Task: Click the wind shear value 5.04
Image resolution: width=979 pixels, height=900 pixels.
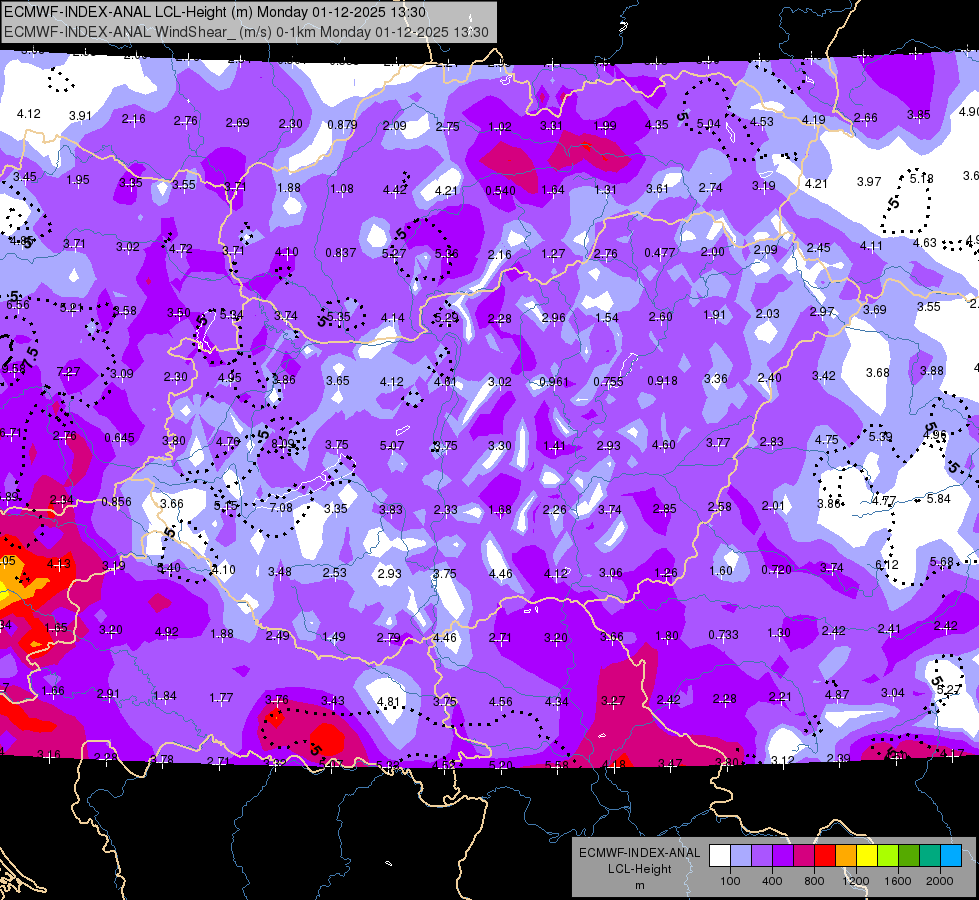Action: [709, 124]
